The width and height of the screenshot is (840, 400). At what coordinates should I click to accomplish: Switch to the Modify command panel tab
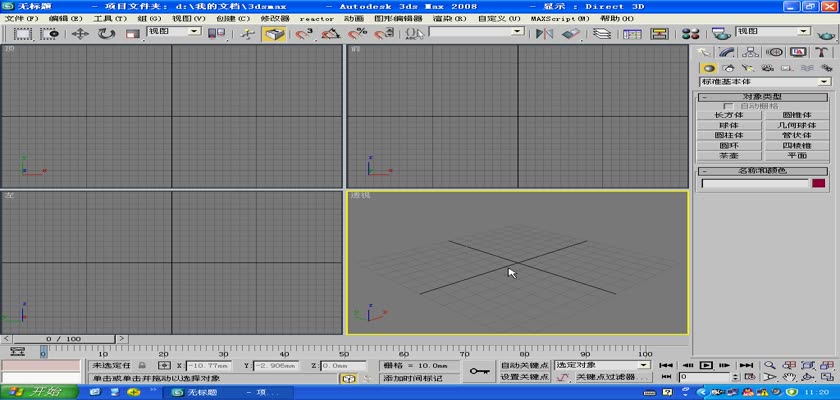click(x=726, y=52)
